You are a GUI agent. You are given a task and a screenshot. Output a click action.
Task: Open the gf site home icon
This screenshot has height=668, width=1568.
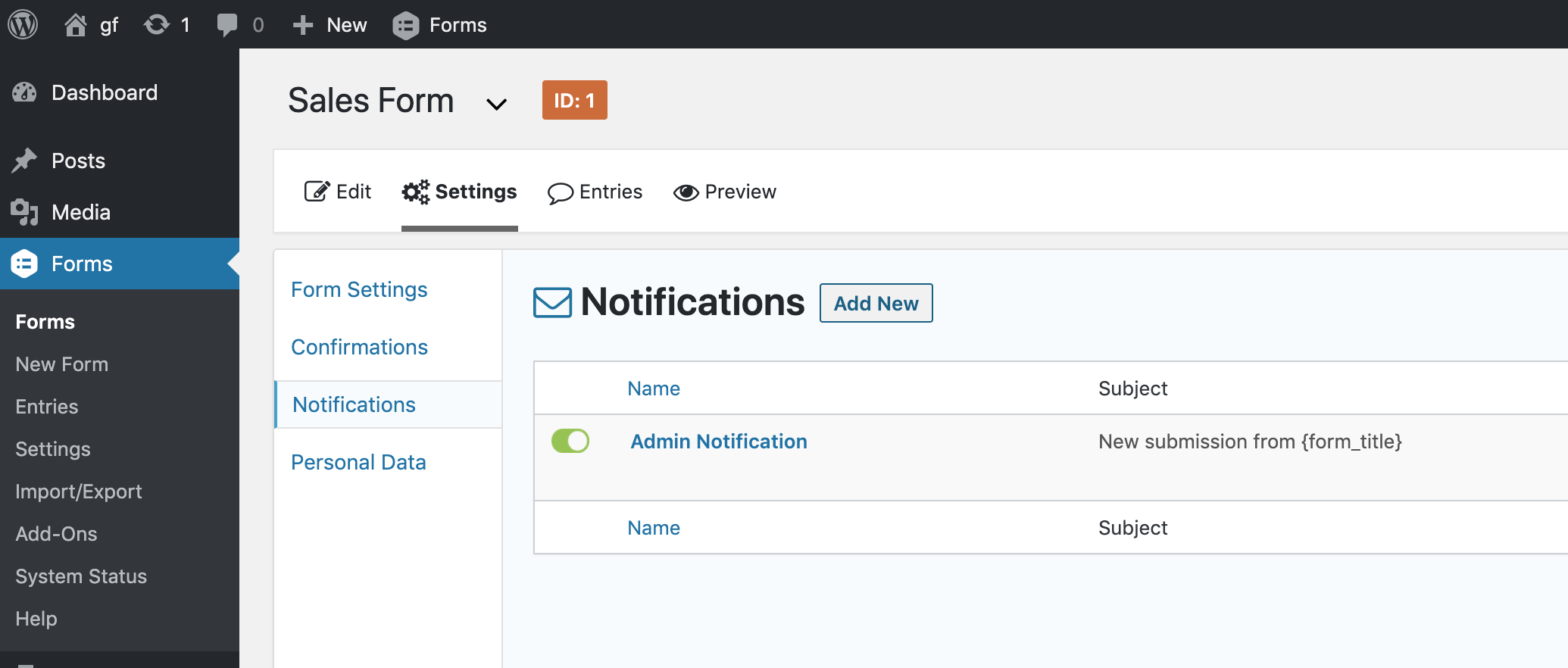75,25
